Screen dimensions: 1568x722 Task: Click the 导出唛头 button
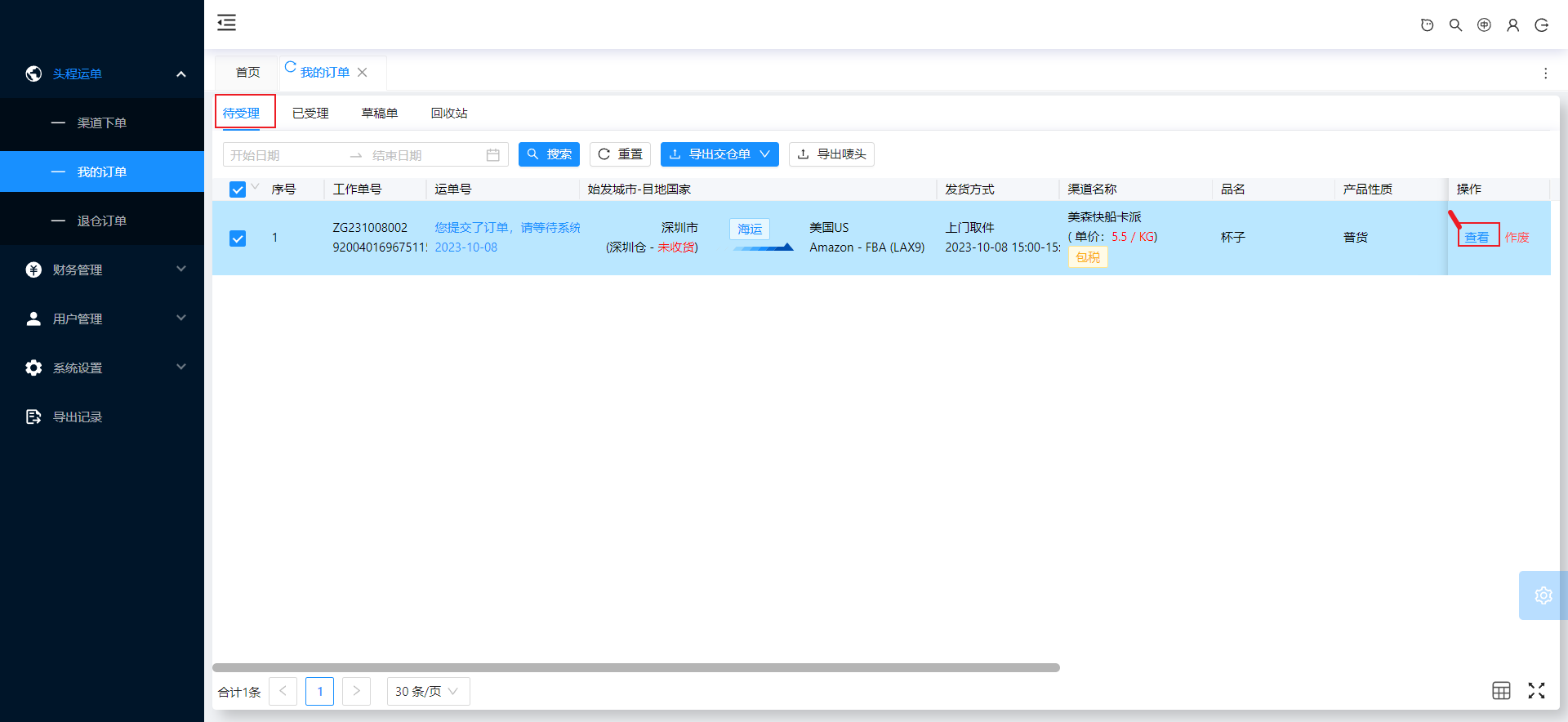pos(831,154)
